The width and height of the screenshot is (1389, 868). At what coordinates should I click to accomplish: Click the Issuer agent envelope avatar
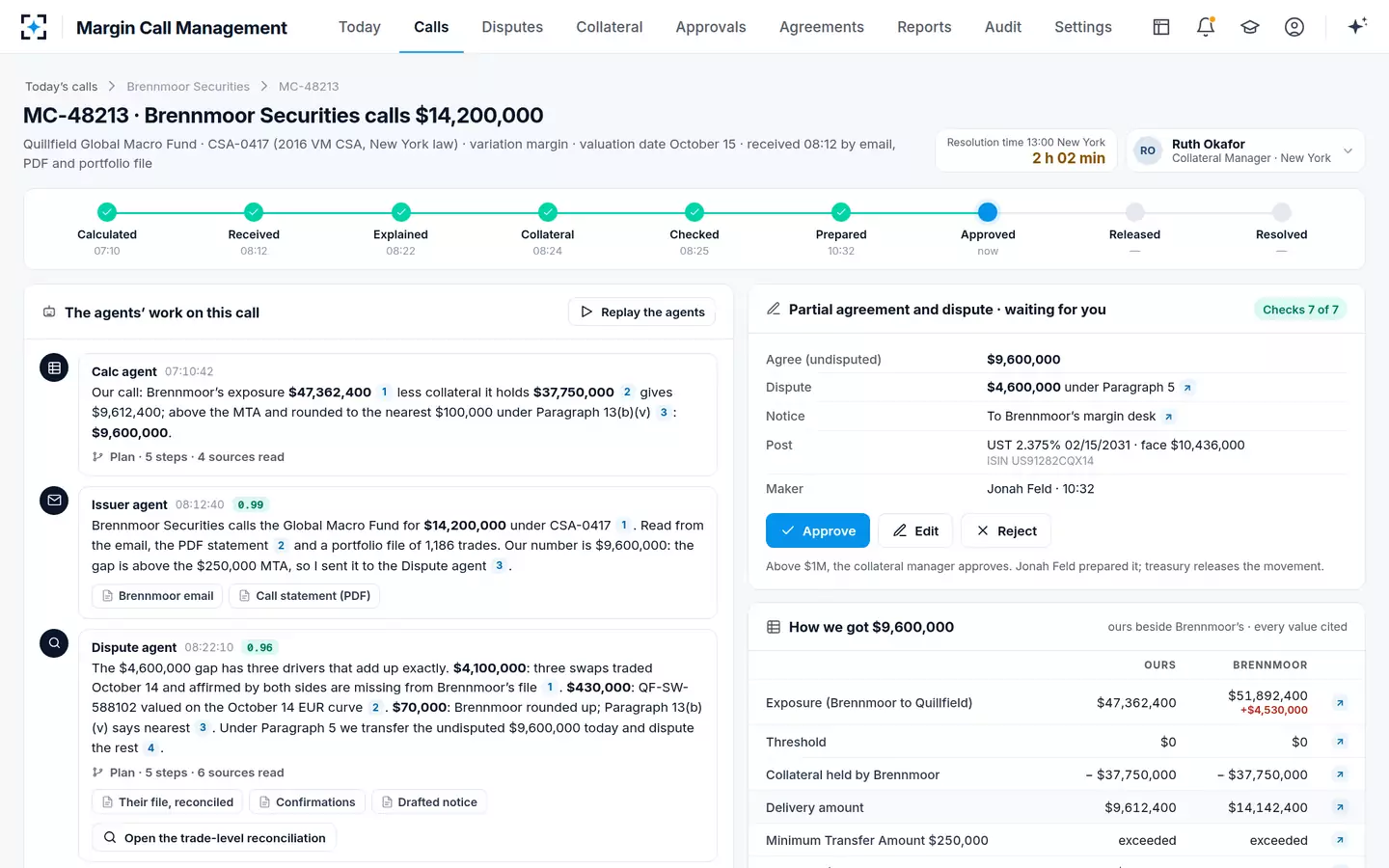click(x=54, y=501)
